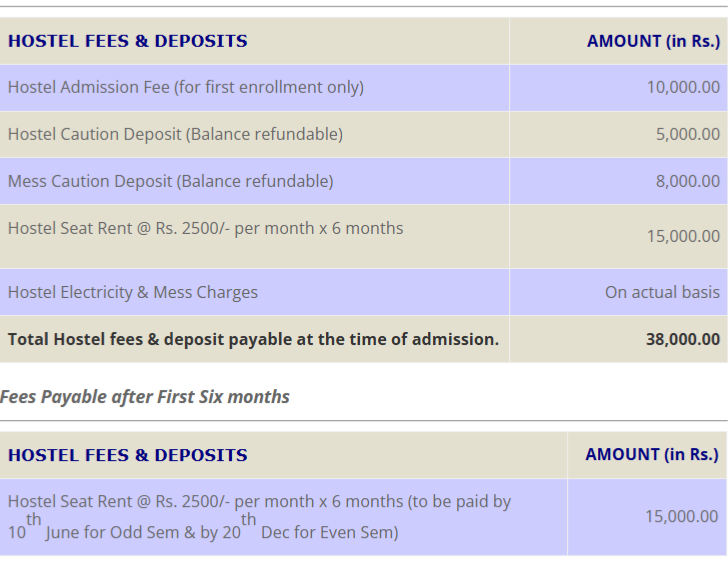Click the Total Hostel fees & deposit row text
This screenshot has width=728, height=566.
pyautogui.click(x=253, y=339)
